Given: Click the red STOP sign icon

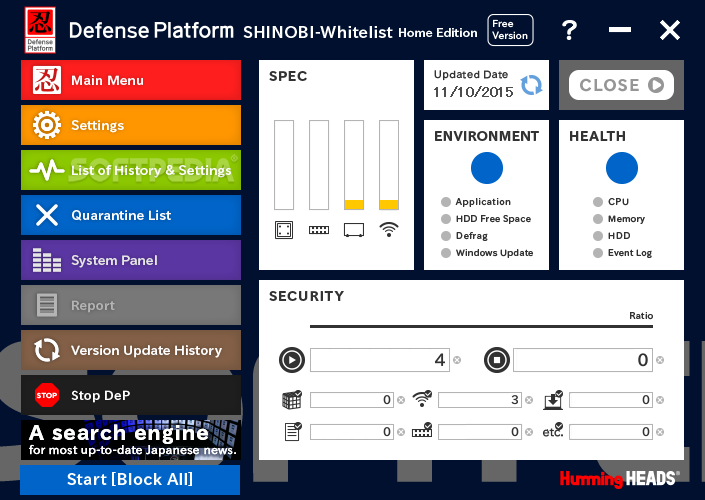Looking at the screenshot, I should point(47,395).
